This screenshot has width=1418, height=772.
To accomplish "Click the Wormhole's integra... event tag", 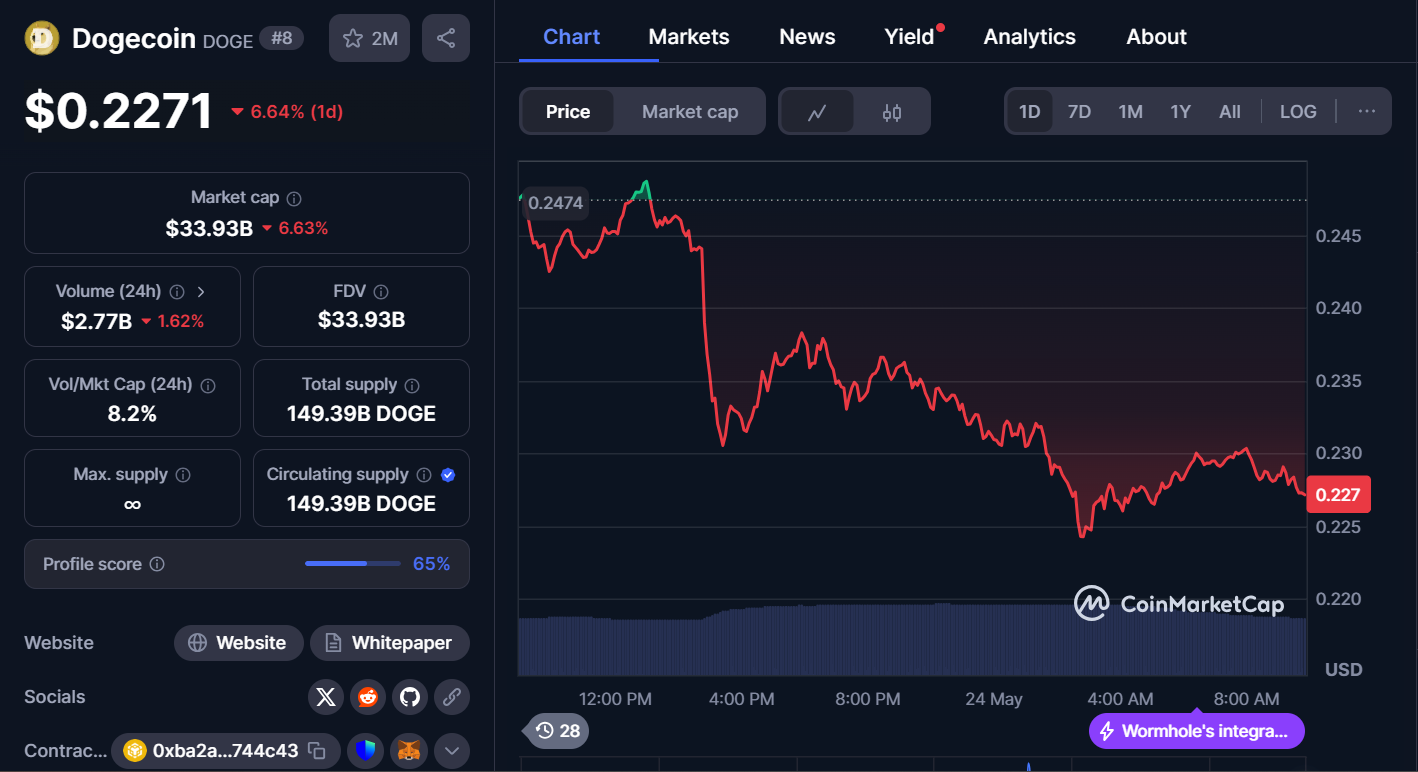I will (1197, 731).
